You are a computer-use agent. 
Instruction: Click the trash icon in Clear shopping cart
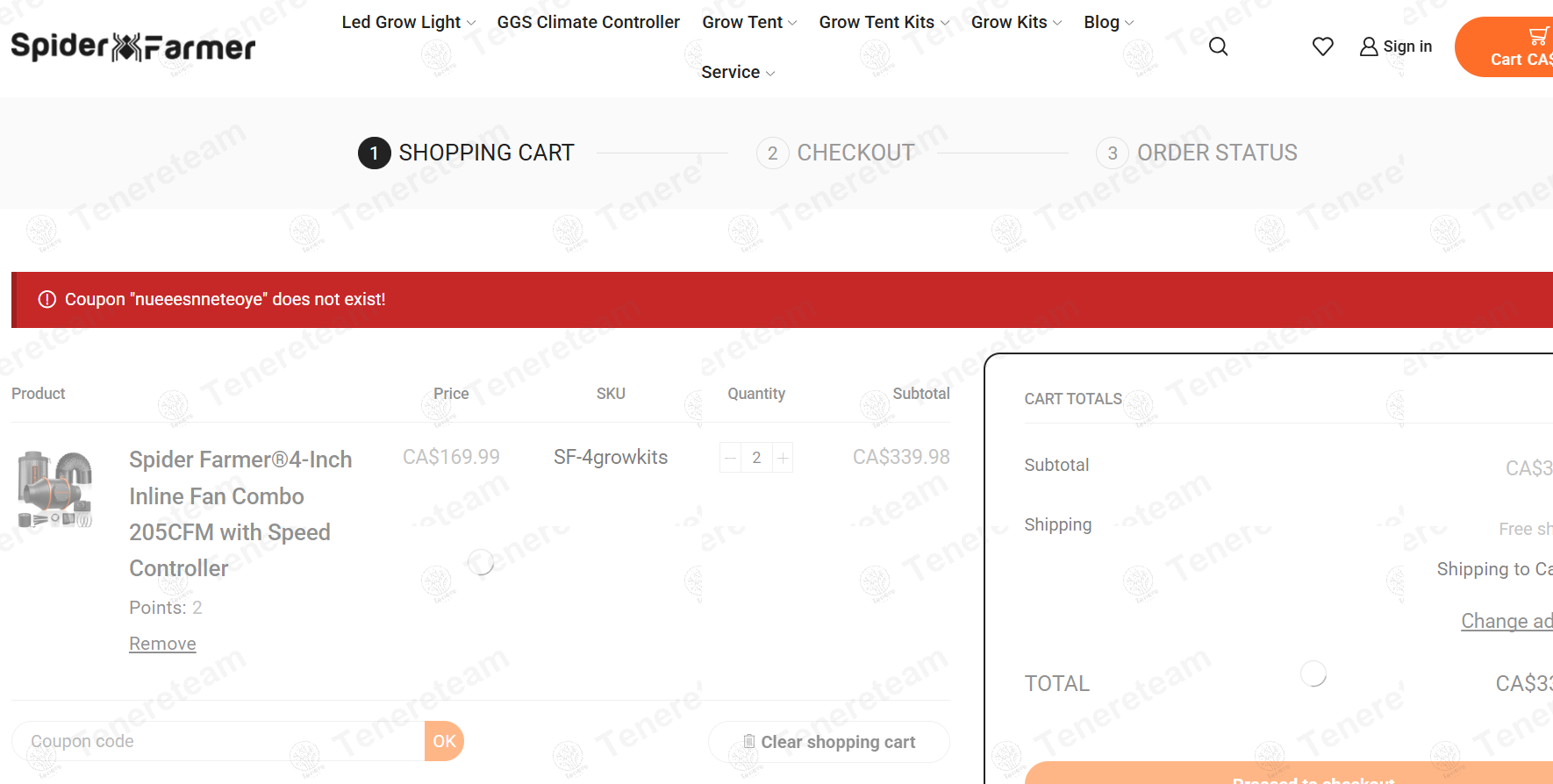coord(749,742)
